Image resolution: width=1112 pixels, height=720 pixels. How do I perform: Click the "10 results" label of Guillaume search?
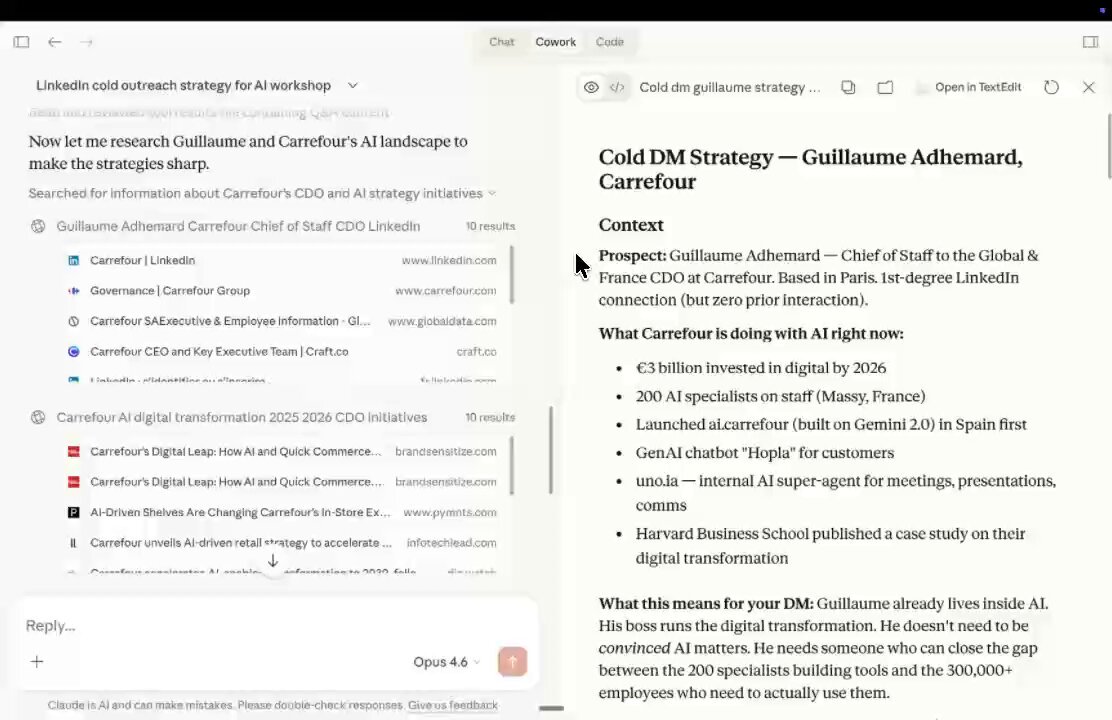[490, 226]
